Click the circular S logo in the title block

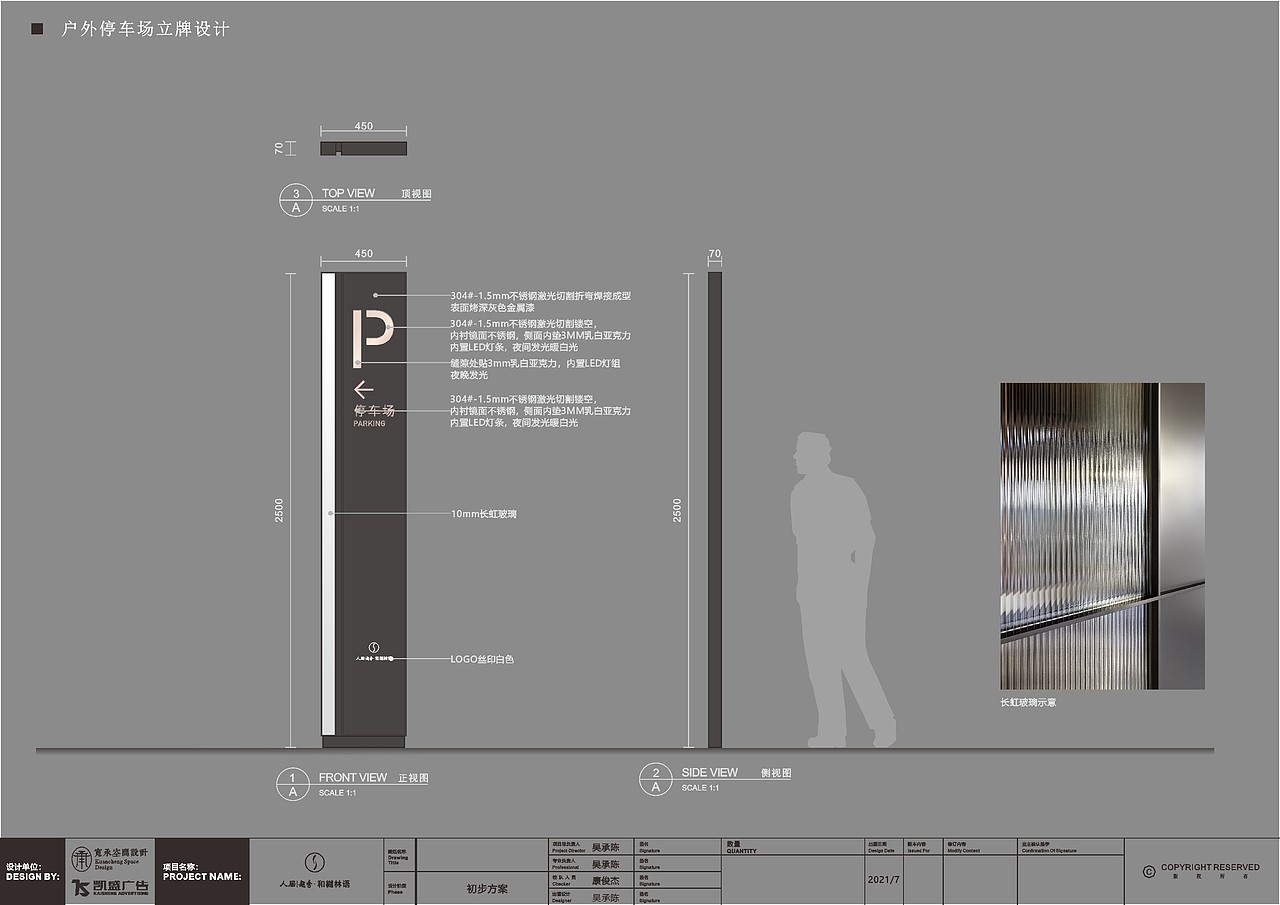pyautogui.click(x=314, y=862)
